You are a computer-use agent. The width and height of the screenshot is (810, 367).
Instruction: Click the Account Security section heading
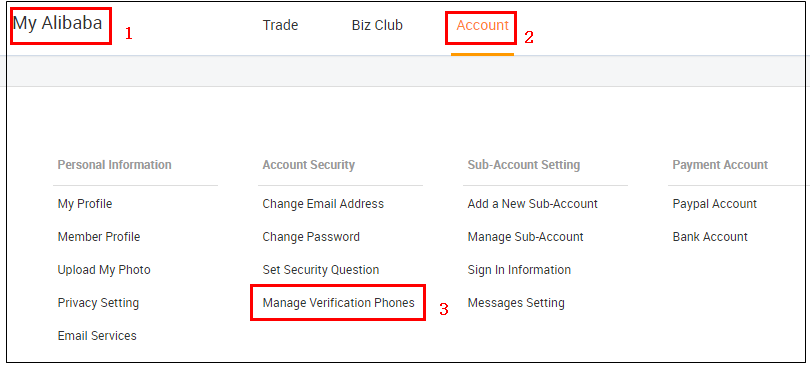(x=308, y=165)
